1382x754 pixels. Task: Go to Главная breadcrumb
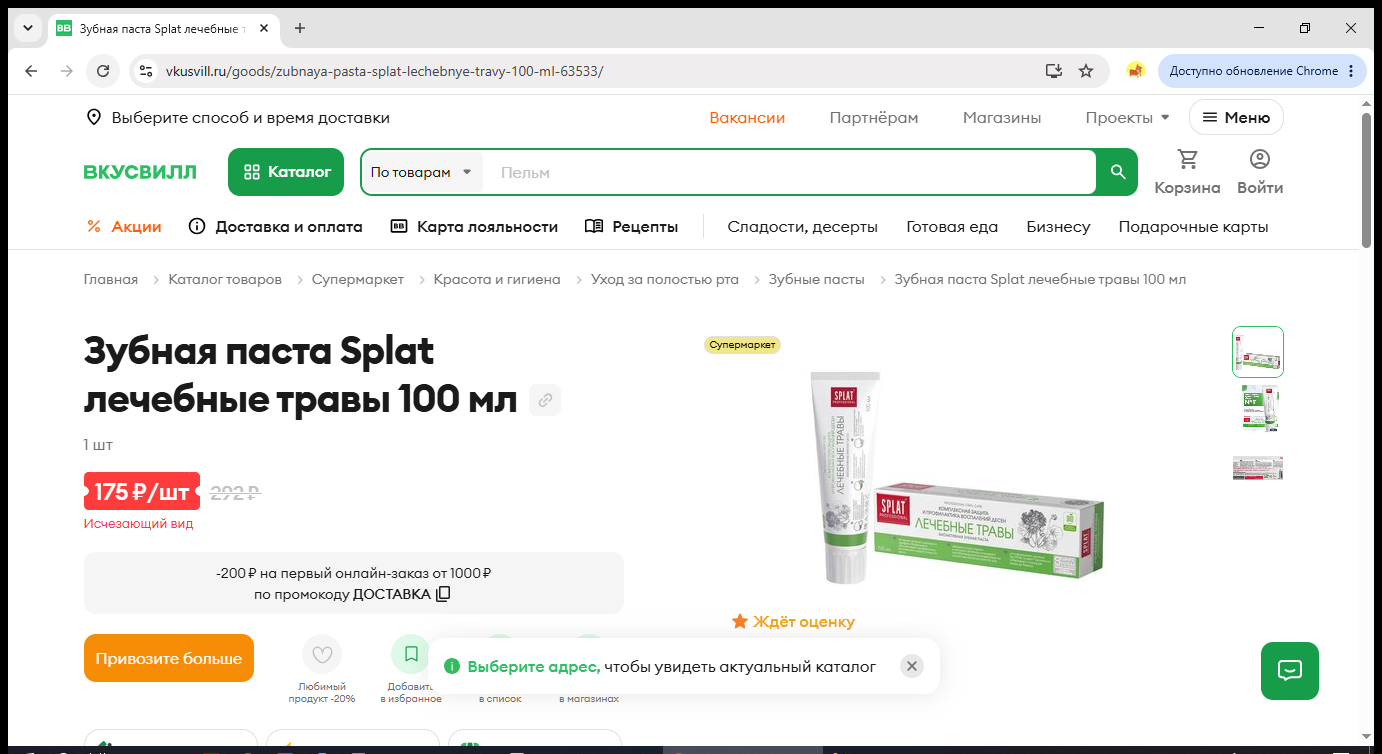click(111, 279)
